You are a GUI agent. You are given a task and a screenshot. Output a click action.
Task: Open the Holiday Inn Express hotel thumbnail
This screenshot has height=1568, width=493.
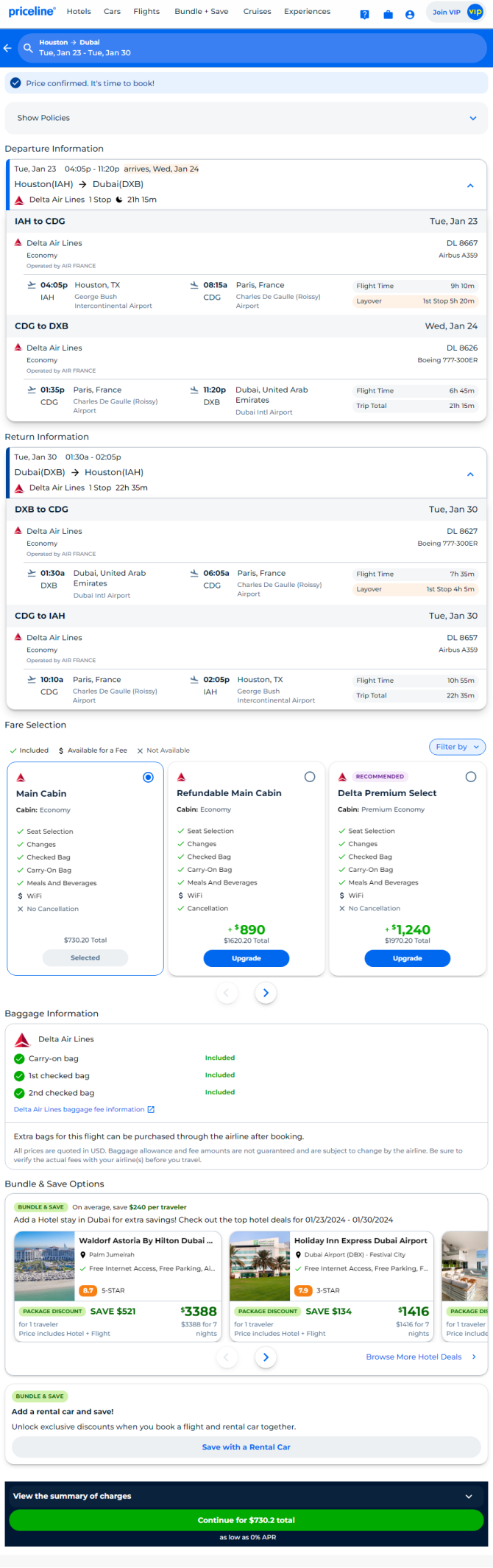pyautogui.click(x=260, y=1265)
